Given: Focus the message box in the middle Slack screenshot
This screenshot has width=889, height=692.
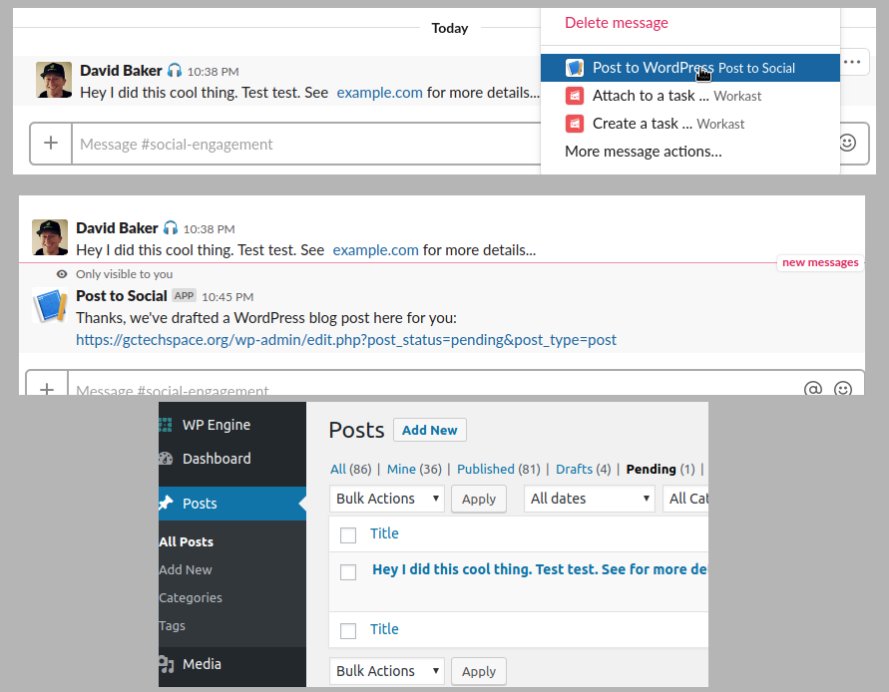Looking at the screenshot, I should pyautogui.click(x=431, y=384).
